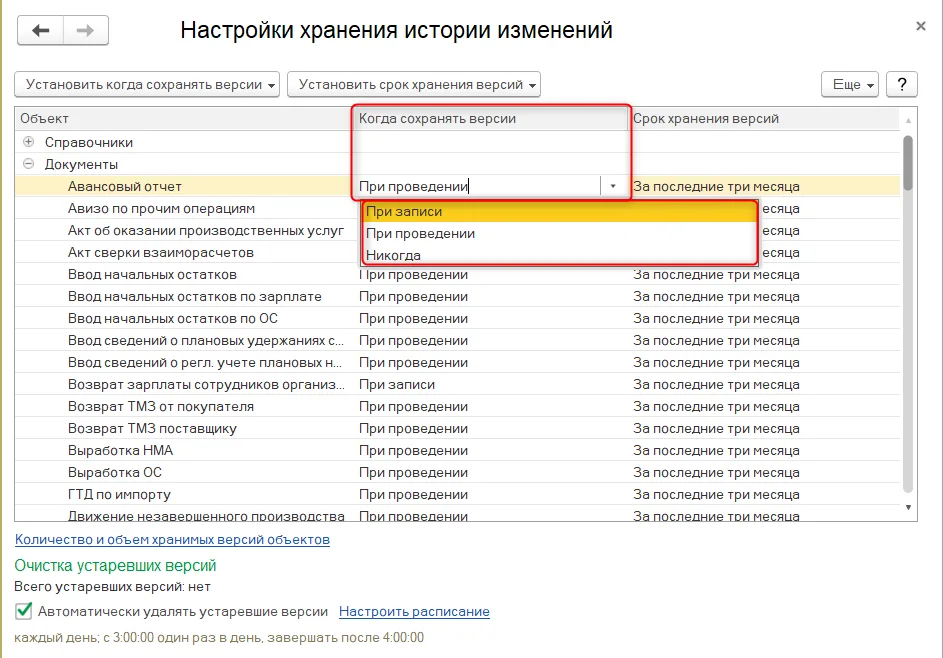943x658 pixels.
Task: Select 'Ввод начальных остатков по зарплате' row
Action: coord(458,297)
